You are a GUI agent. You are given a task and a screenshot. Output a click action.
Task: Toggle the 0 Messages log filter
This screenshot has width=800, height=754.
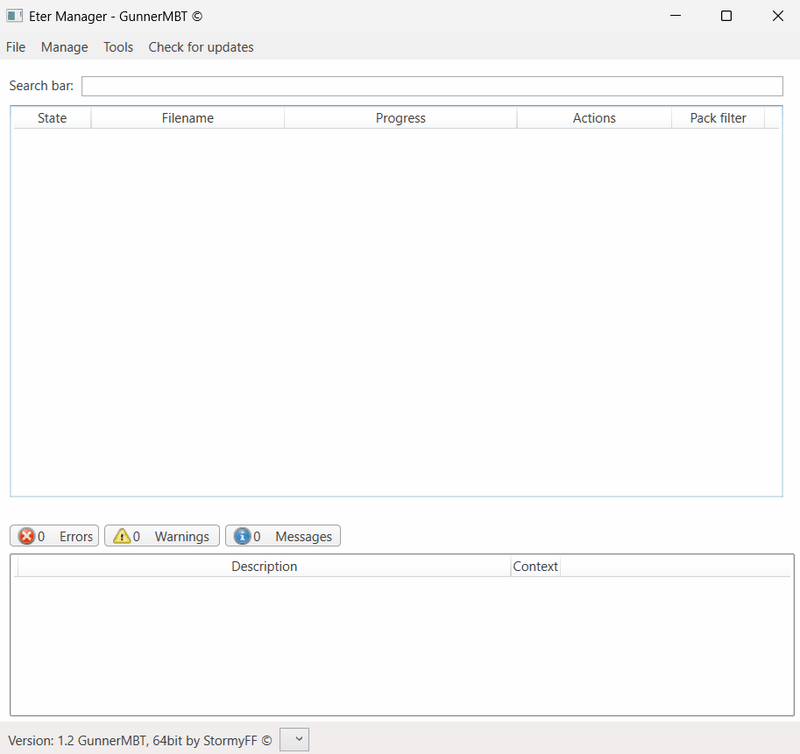point(283,536)
